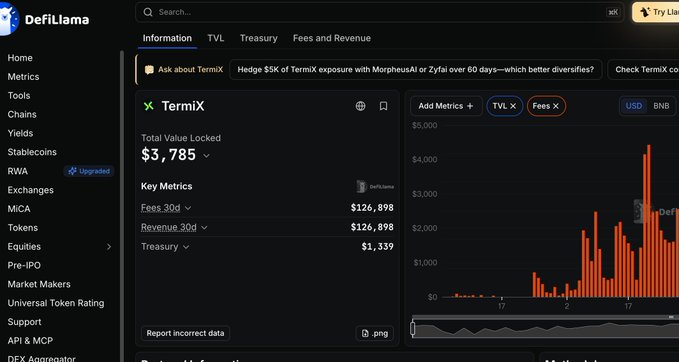Bookmark TermiX with the bookmark icon
Viewport: 679px width, 362px height.
point(383,106)
